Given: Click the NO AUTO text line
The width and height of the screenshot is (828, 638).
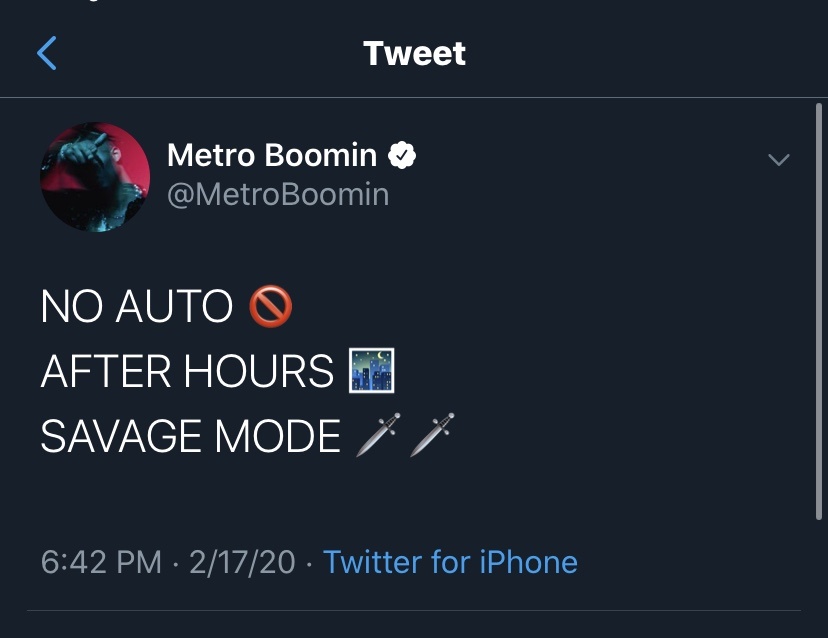Looking at the screenshot, I should (137, 306).
